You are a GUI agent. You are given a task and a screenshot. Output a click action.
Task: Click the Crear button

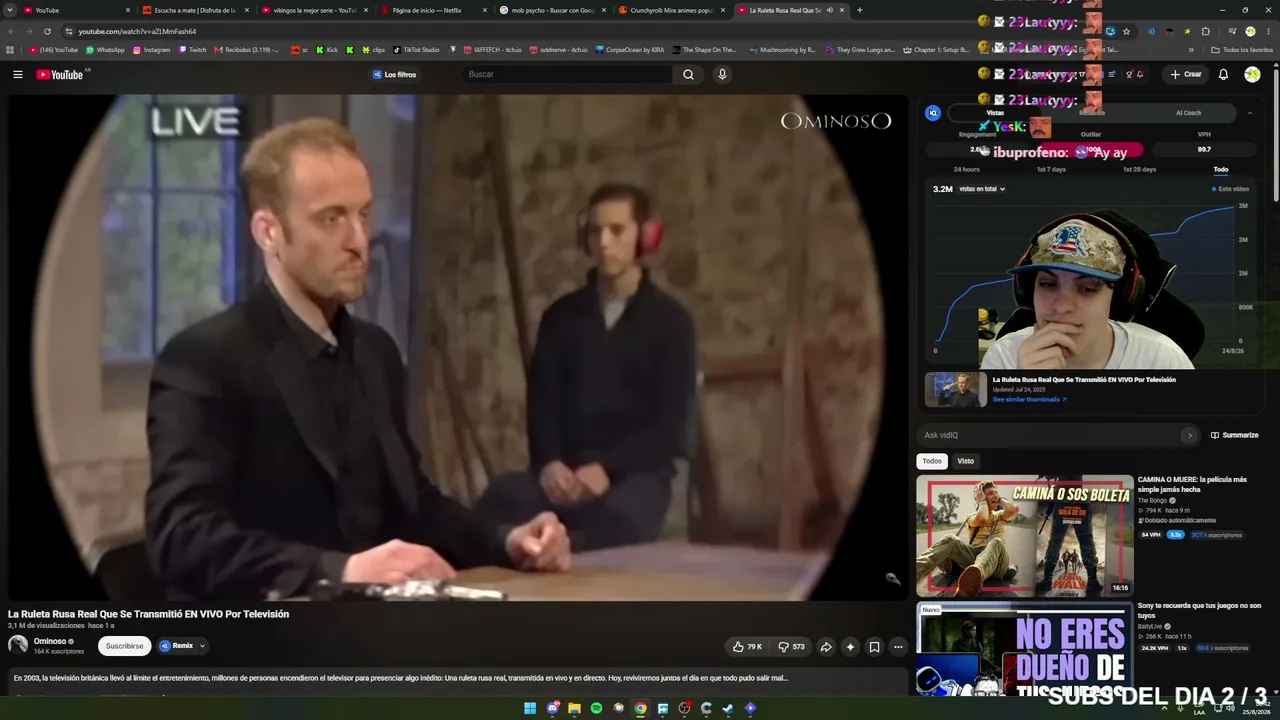tap(1186, 74)
